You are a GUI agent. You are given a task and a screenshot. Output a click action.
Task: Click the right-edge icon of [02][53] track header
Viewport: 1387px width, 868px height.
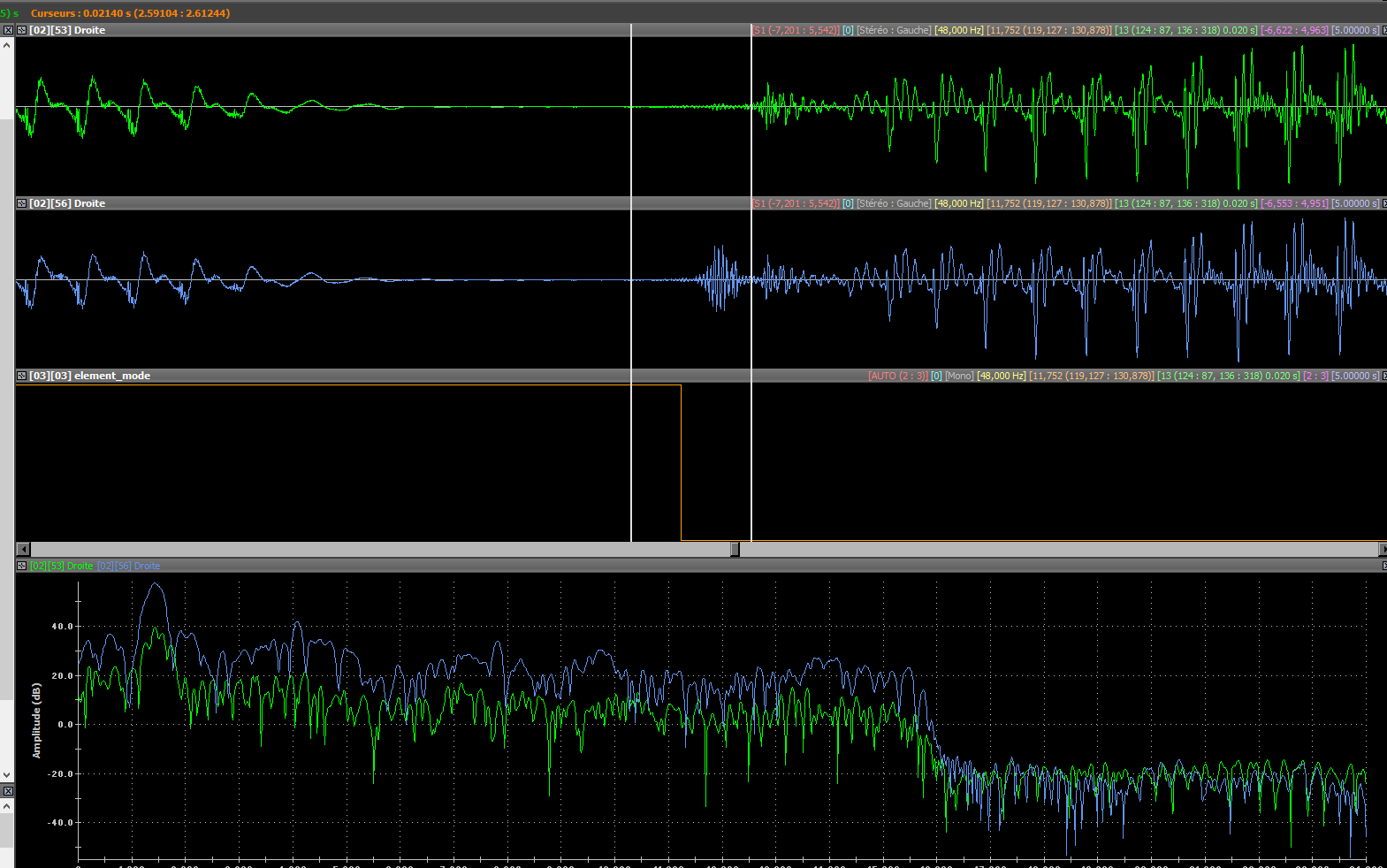pos(1383,30)
